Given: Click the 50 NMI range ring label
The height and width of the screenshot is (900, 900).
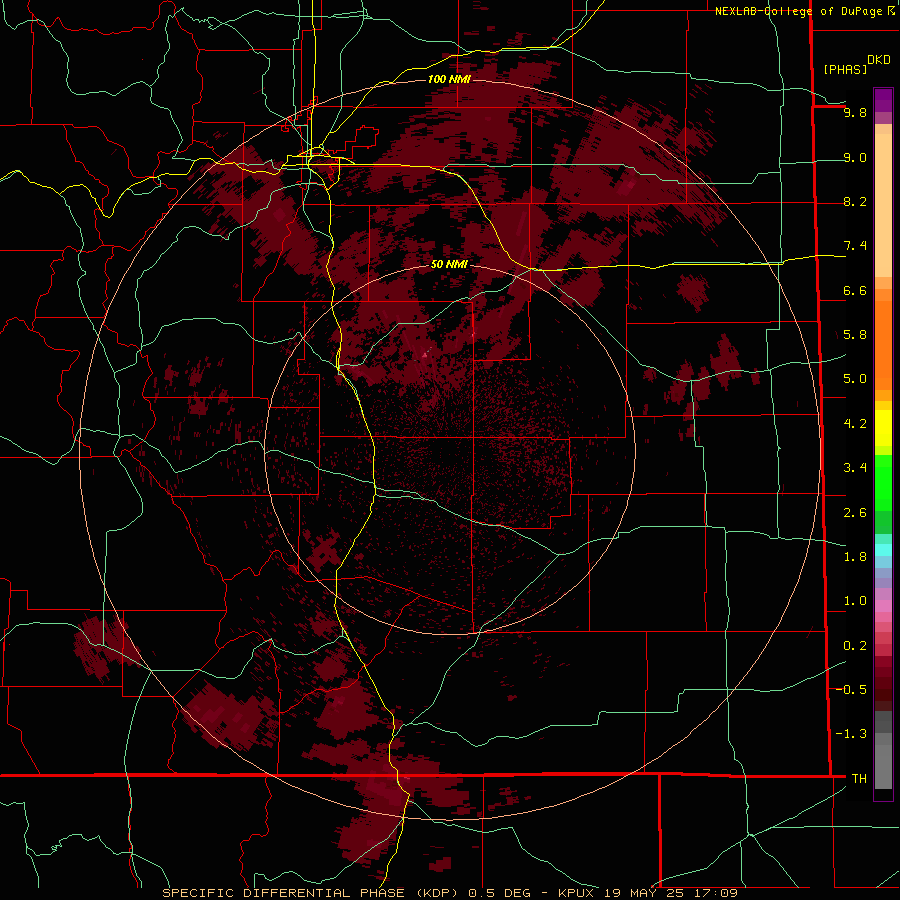Looking at the screenshot, I should coord(449,264).
